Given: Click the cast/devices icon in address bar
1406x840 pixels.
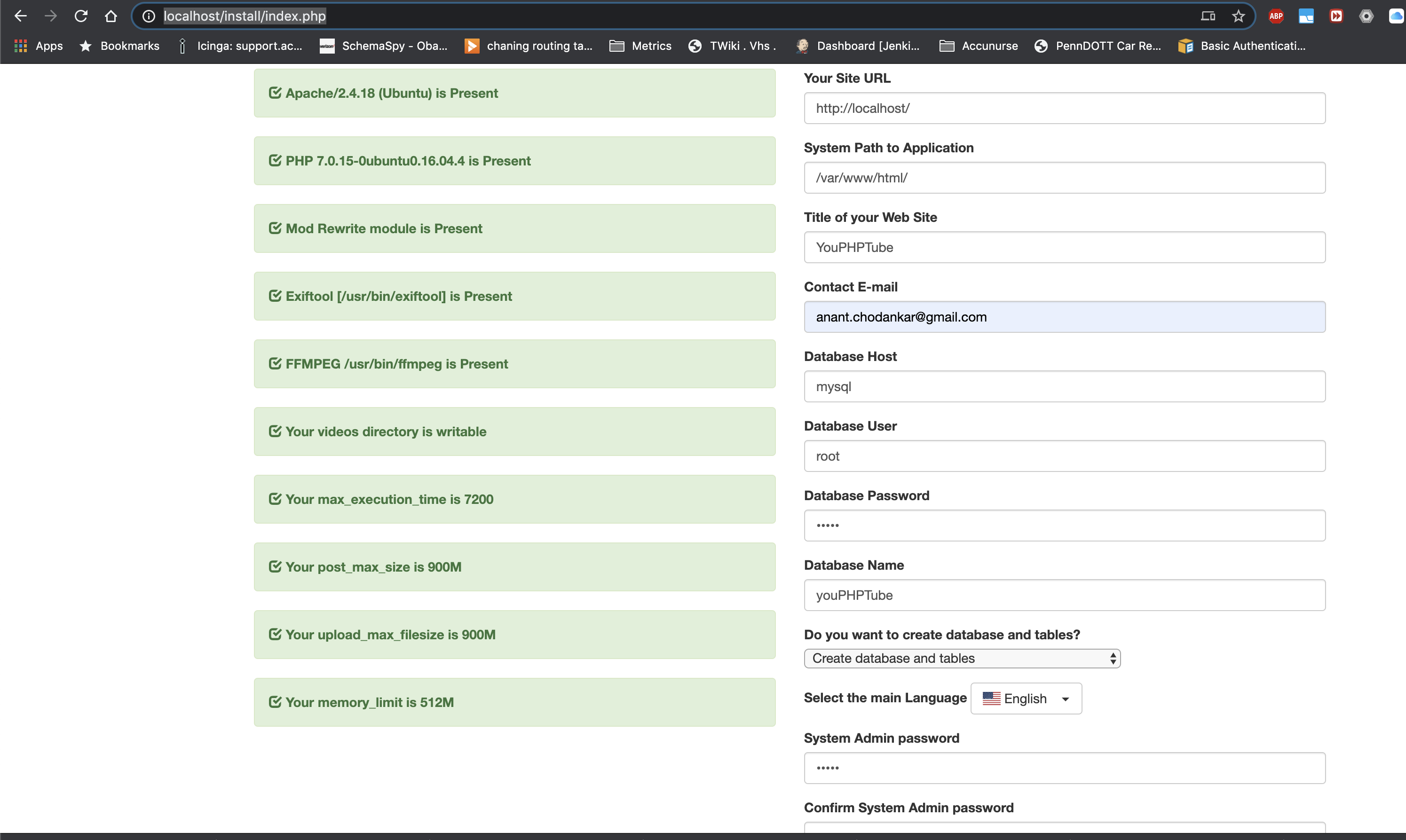Looking at the screenshot, I should tap(1208, 16).
